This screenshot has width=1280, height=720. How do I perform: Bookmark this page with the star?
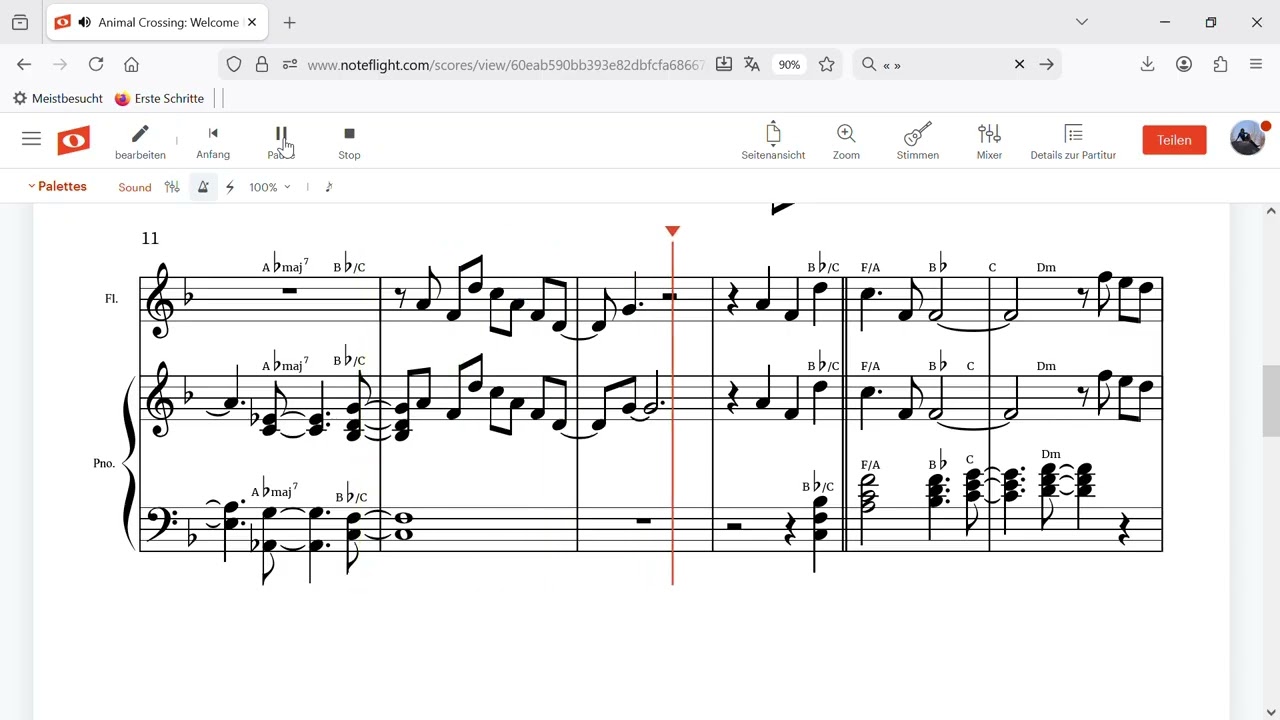point(826,64)
